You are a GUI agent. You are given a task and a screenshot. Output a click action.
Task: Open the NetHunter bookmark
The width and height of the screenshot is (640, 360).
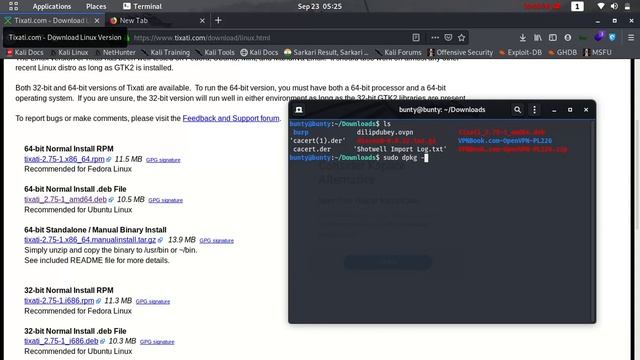pyautogui.click(x=116, y=52)
